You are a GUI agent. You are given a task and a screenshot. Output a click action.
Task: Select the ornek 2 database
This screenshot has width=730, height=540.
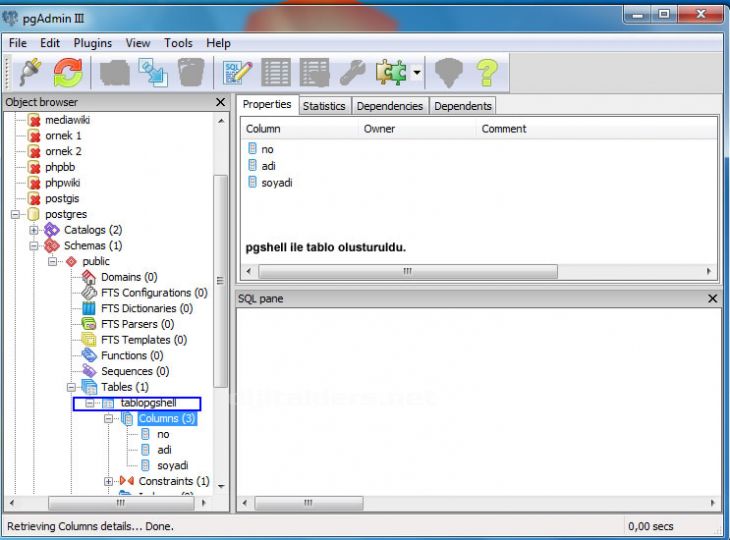(x=63, y=151)
